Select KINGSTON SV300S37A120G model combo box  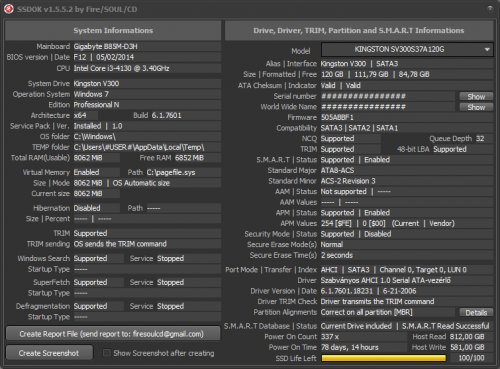pos(407,50)
